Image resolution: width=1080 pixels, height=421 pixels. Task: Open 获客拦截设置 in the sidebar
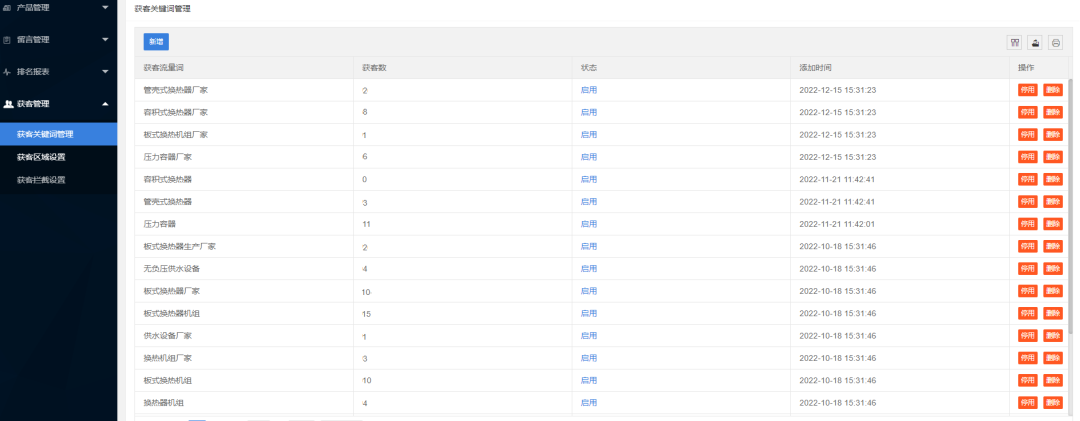[x=41, y=180]
